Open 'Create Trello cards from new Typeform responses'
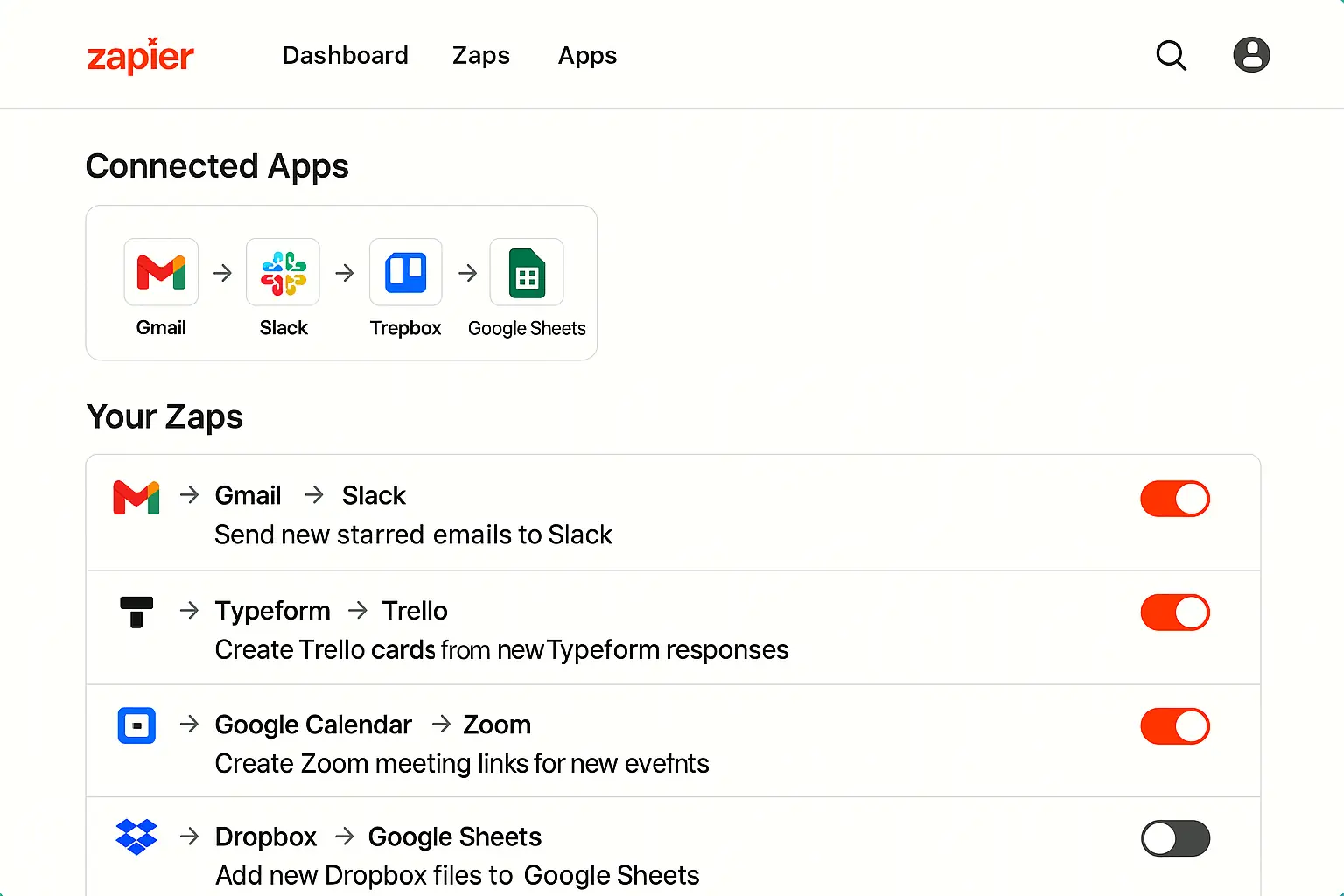 [501, 649]
